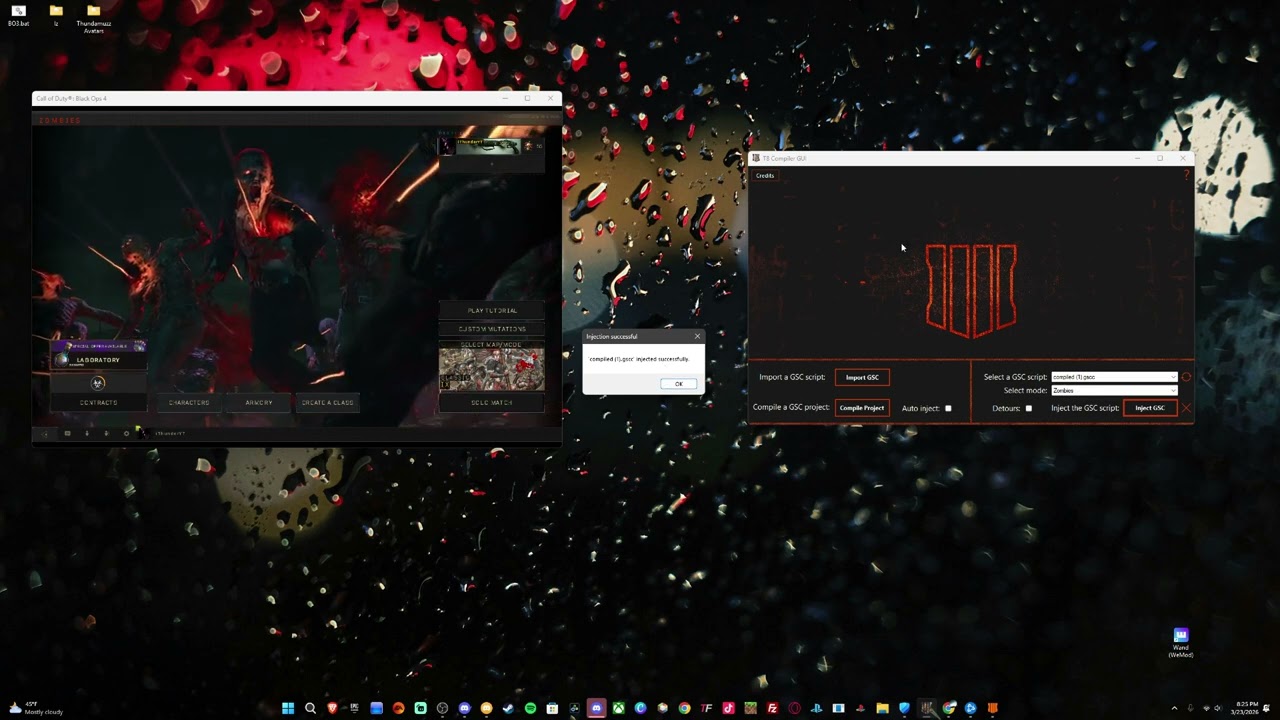This screenshot has height=720, width=1280.
Task: Click the Import GSC button
Action: pos(862,377)
